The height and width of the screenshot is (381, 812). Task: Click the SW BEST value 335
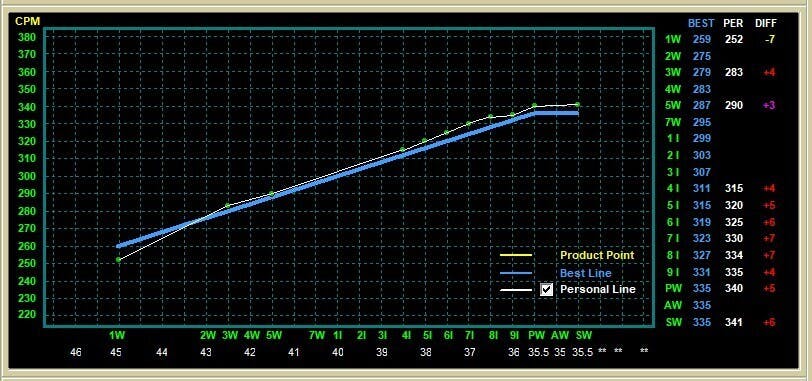pos(702,323)
